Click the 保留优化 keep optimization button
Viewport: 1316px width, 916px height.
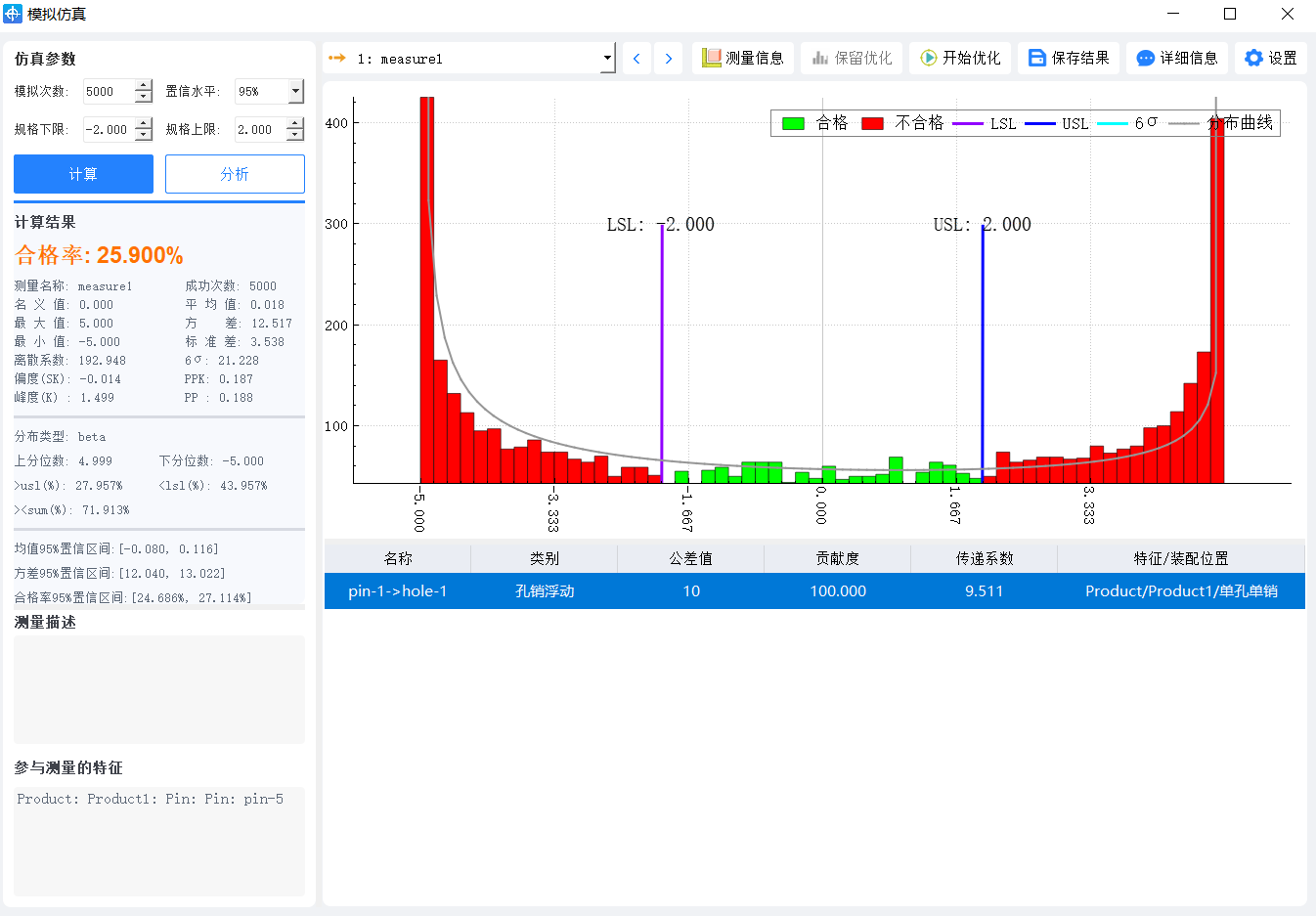[x=852, y=59]
